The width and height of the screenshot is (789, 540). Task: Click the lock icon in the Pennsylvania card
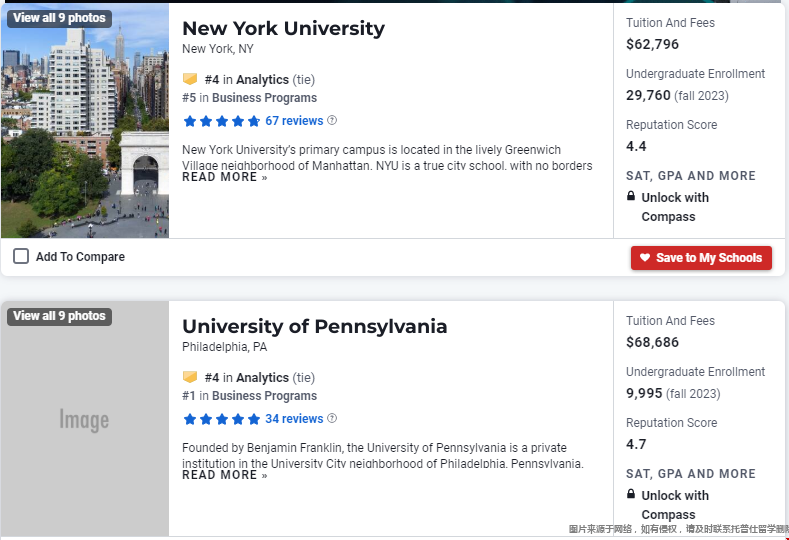pyautogui.click(x=631, y=494)
